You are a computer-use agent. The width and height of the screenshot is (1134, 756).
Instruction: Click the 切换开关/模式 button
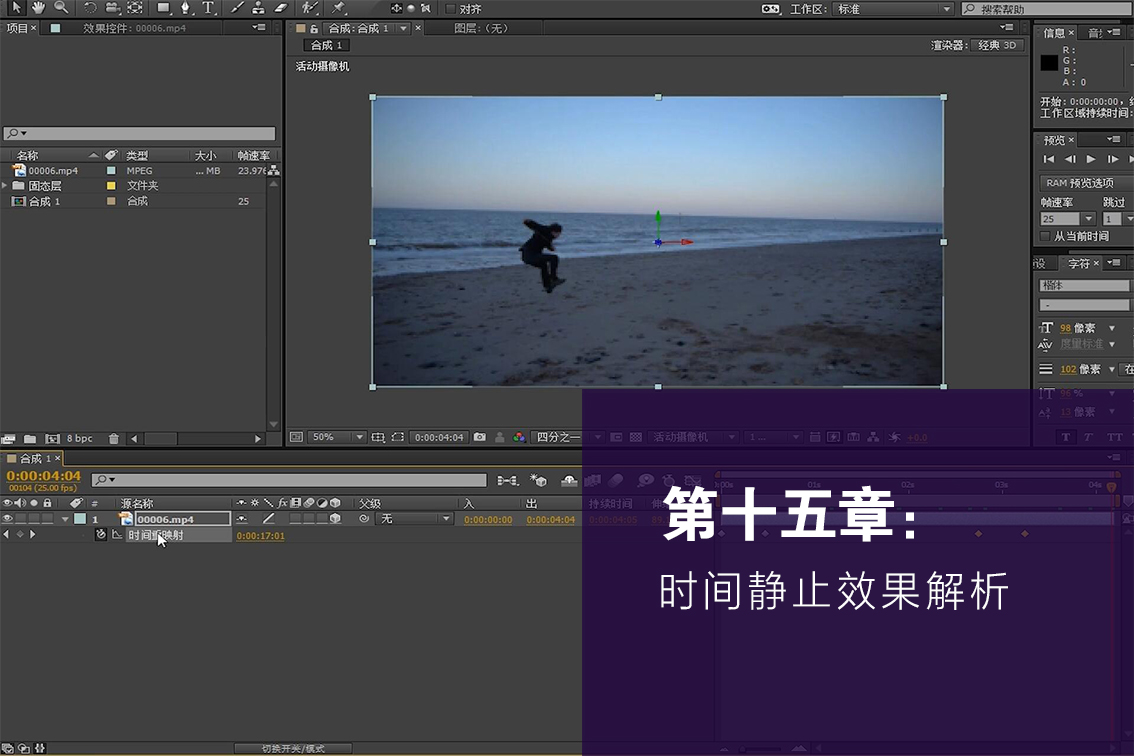[x=293, y=749]
